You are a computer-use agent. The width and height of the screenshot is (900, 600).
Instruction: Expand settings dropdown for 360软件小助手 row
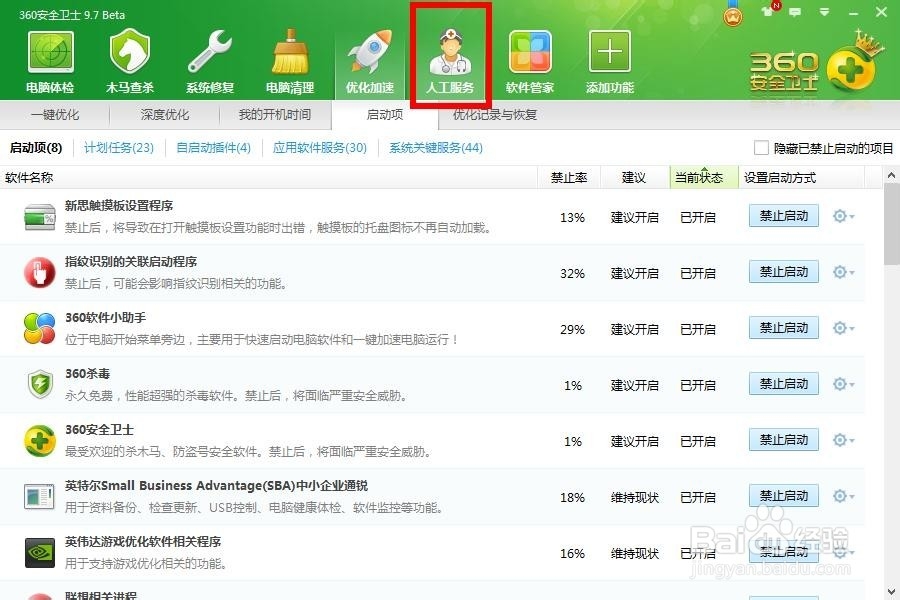click(838, 327)
